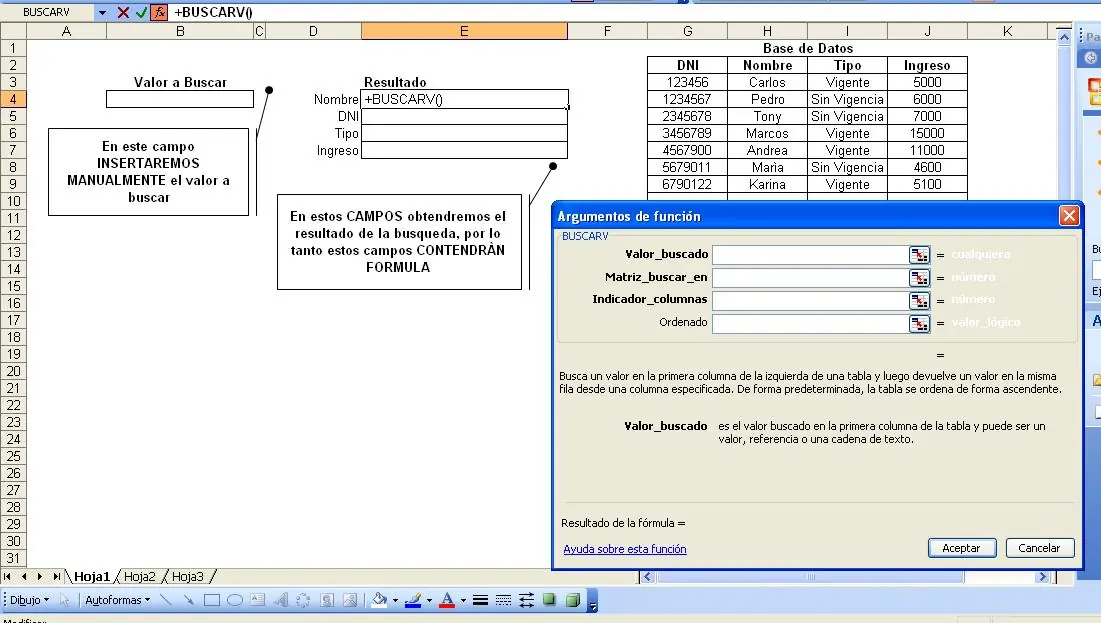The height and width of the screenshot is (623, 1101).
Task: Switch to the Hoja3 sheet tab
Action: pyautogui.click(x=187, y=577)
